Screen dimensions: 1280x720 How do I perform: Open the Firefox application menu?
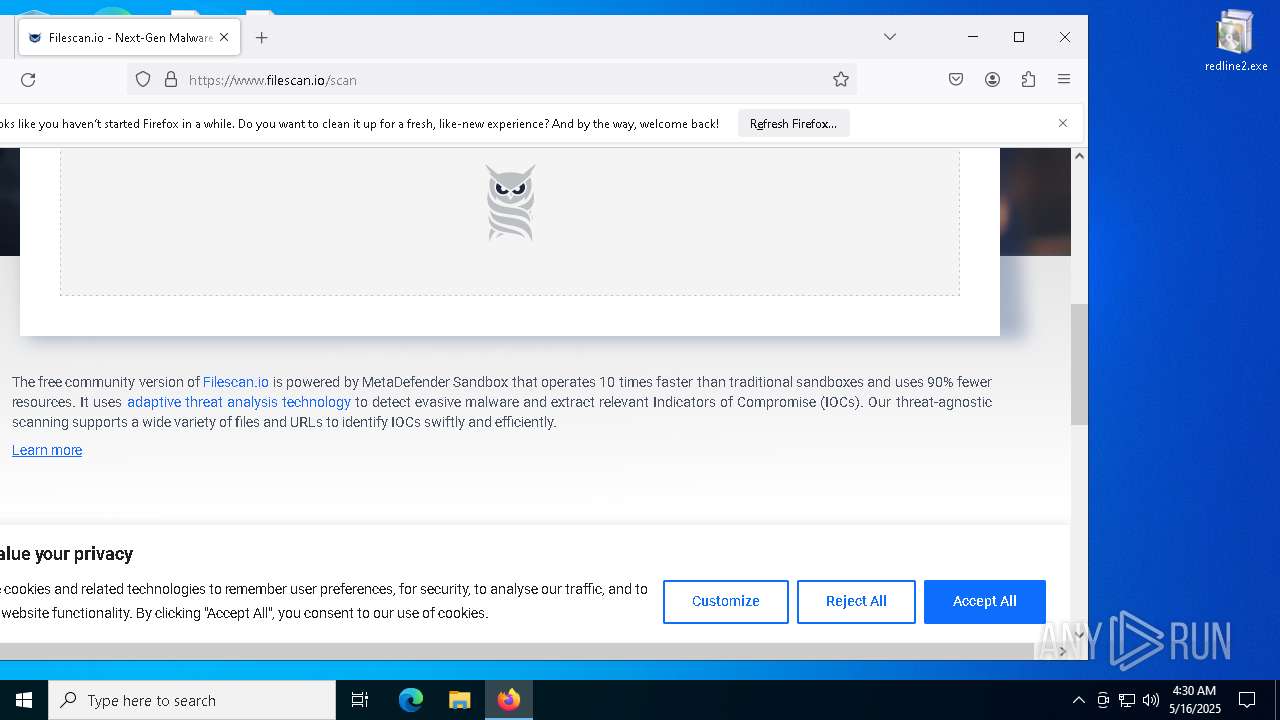pyautogui.click(x=1064, y=80)
